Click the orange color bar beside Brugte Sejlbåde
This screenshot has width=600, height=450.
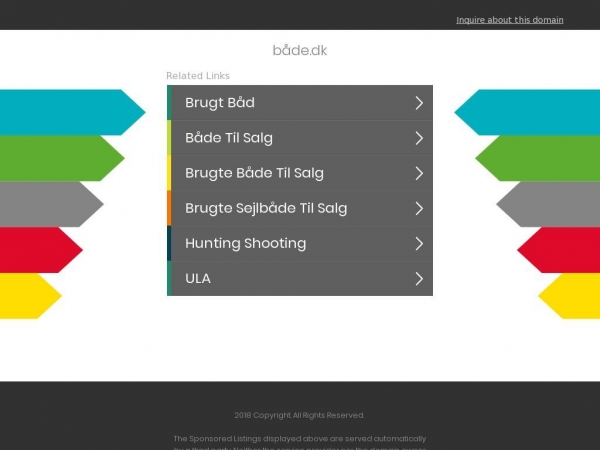click(169, 208)
